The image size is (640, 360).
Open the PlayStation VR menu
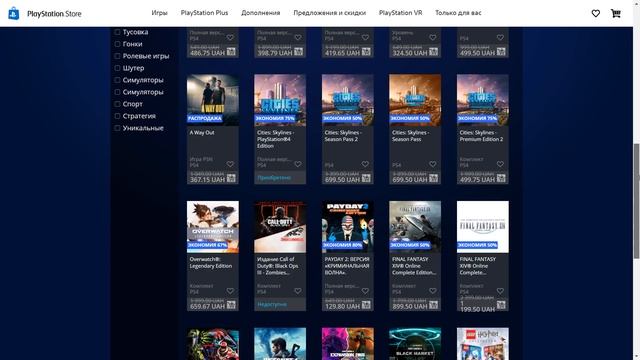click(400, 13)
